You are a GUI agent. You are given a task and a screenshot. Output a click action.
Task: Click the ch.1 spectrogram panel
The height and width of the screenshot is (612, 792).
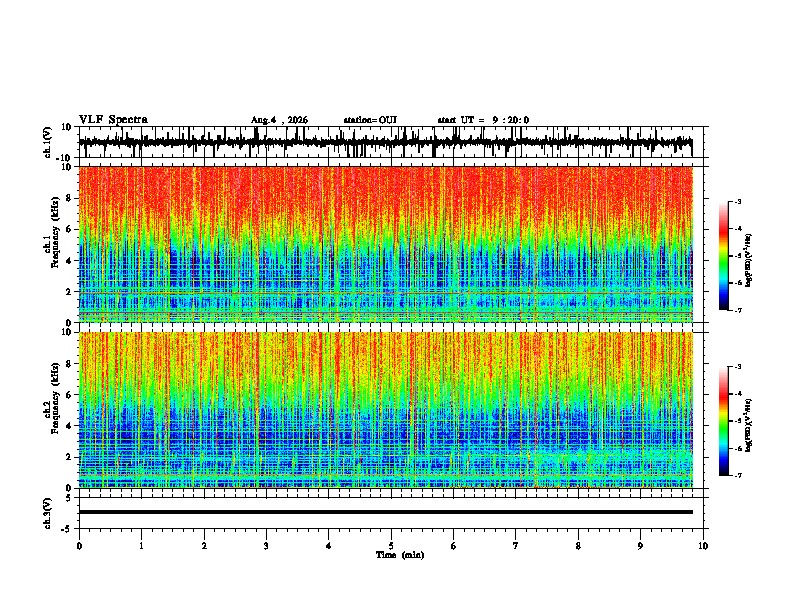pos(385,244)
